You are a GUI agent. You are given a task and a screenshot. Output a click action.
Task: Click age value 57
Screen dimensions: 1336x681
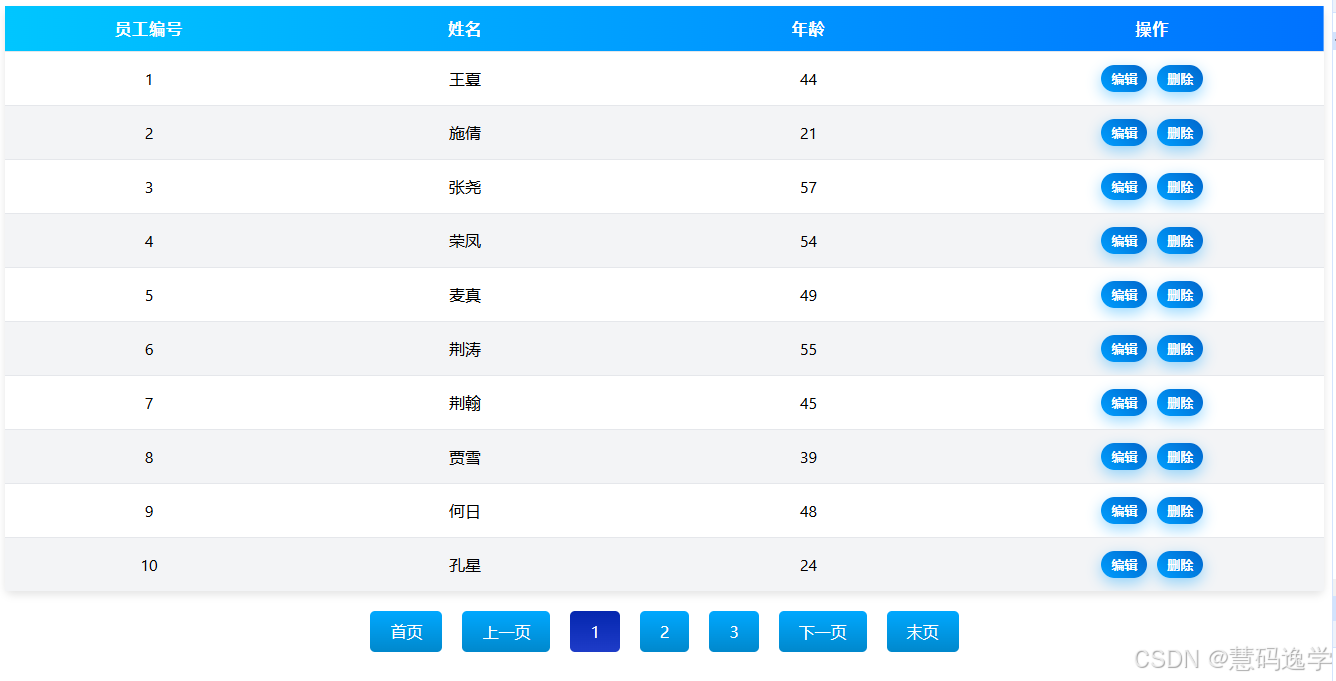808,187
